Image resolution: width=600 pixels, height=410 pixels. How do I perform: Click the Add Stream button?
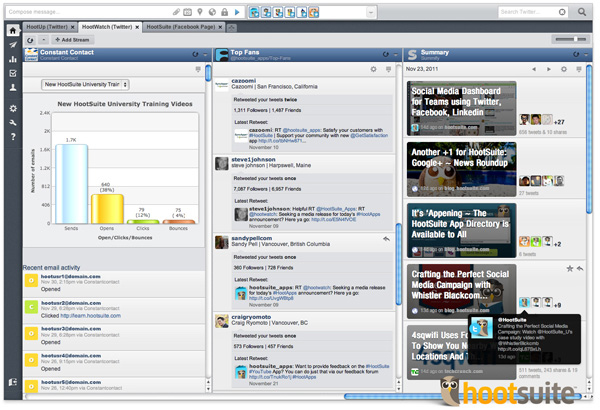72,40
